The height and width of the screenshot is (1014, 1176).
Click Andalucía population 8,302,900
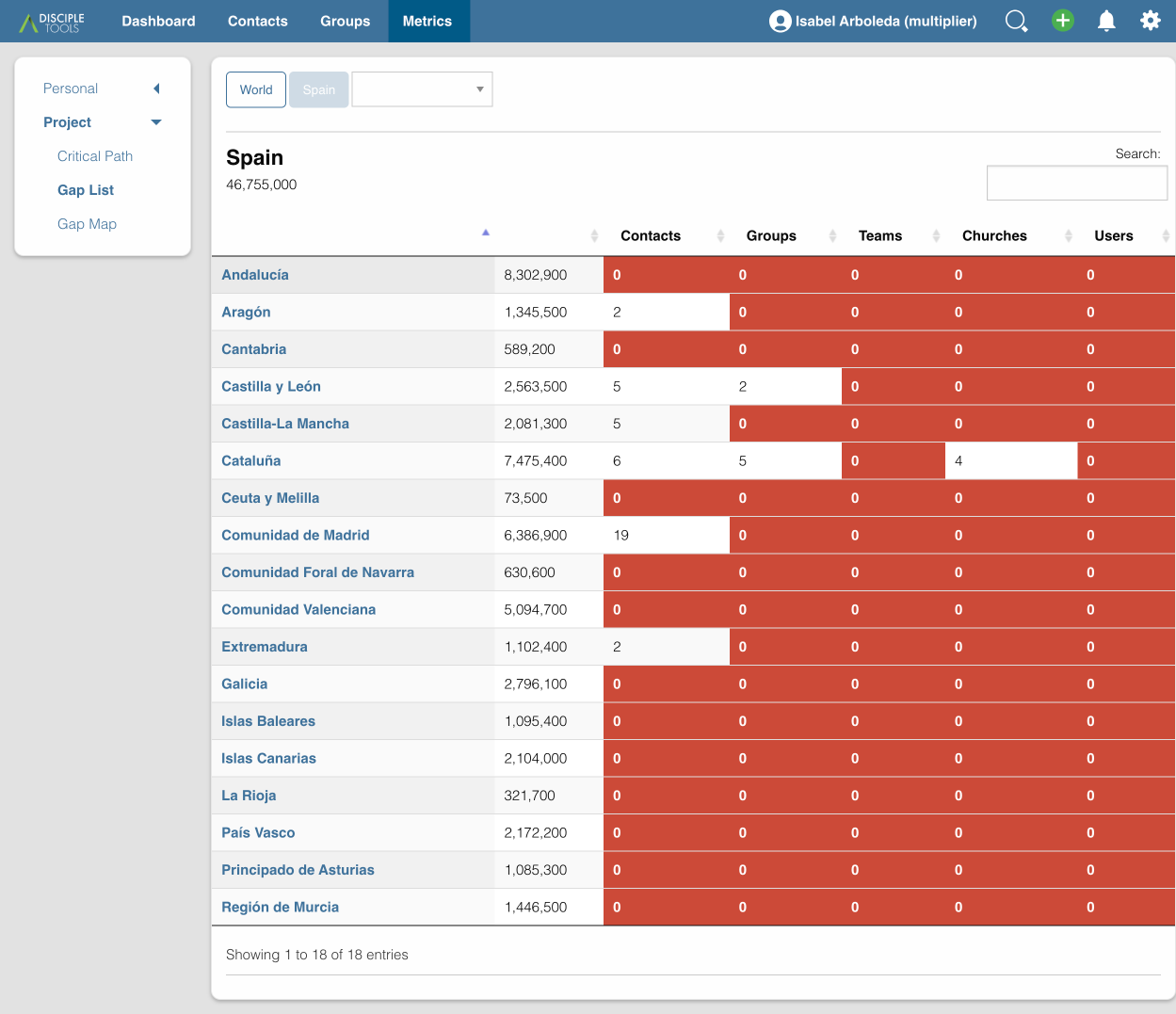pyautogui.click(x=536, y=275)
